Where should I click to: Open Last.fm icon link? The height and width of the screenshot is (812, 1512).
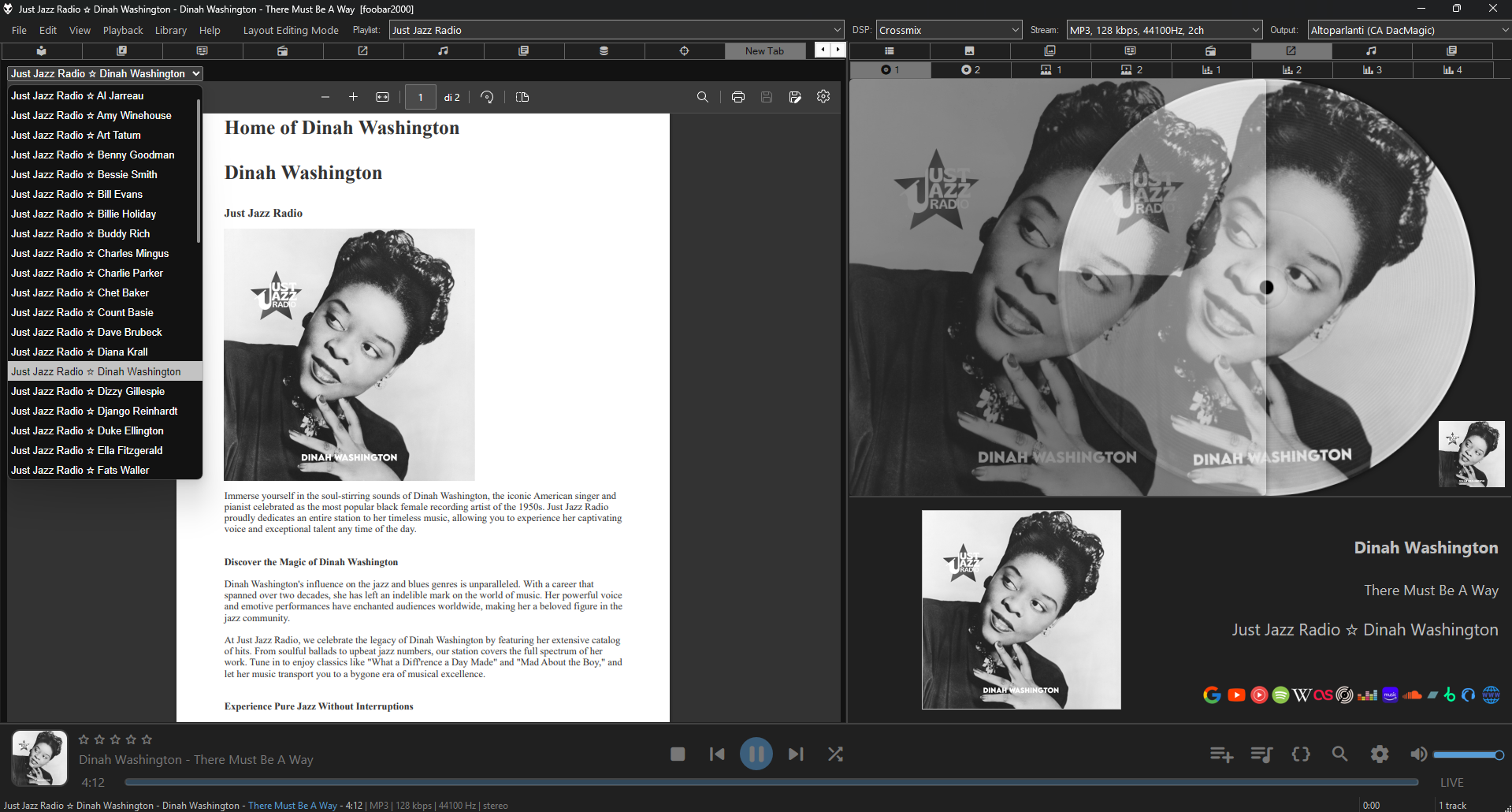coord(1323,695)
